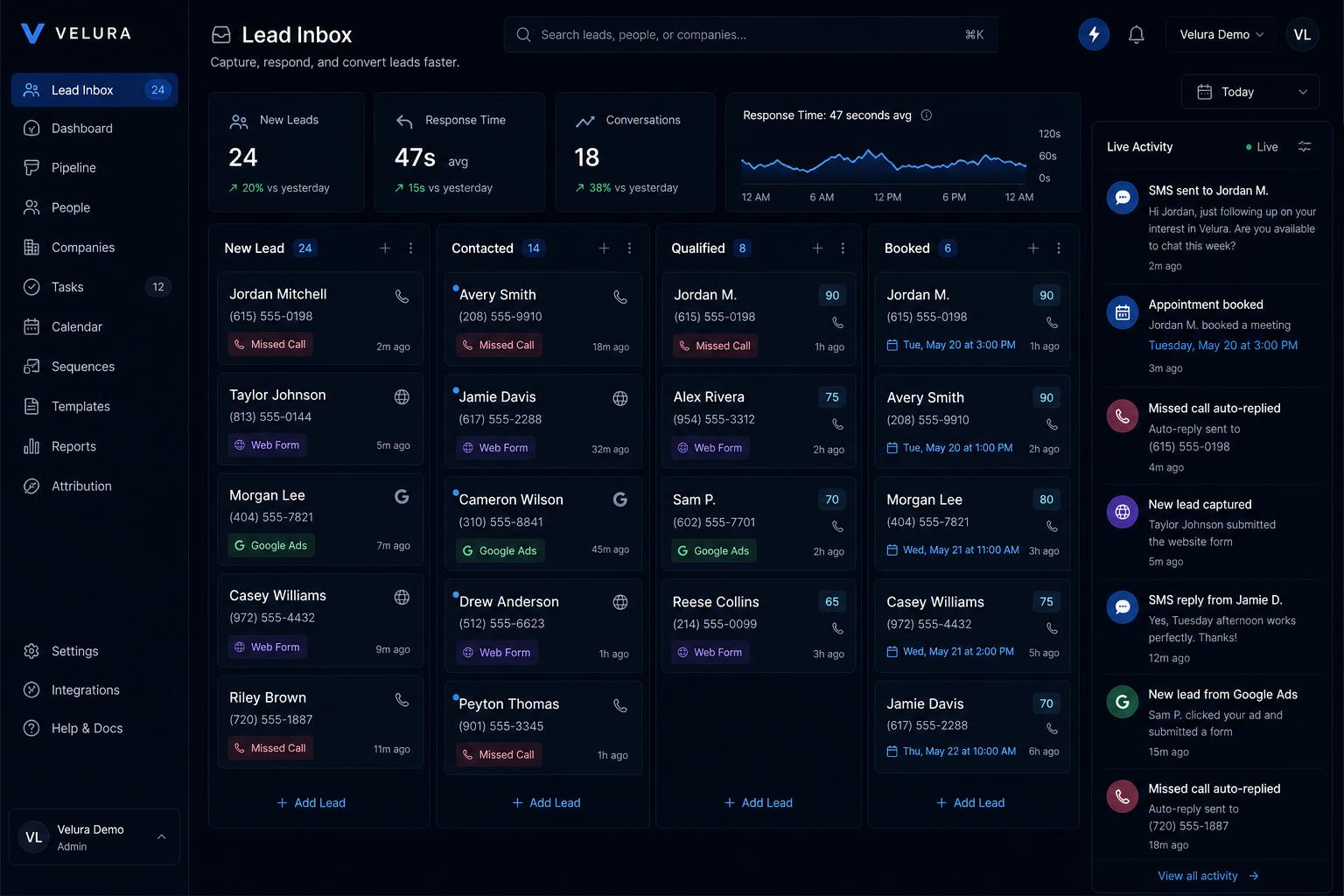Click Wed, May 21 at 11:00 AM on Morgan Lee
Screen dimensions: 1344x896
[953, 550]
